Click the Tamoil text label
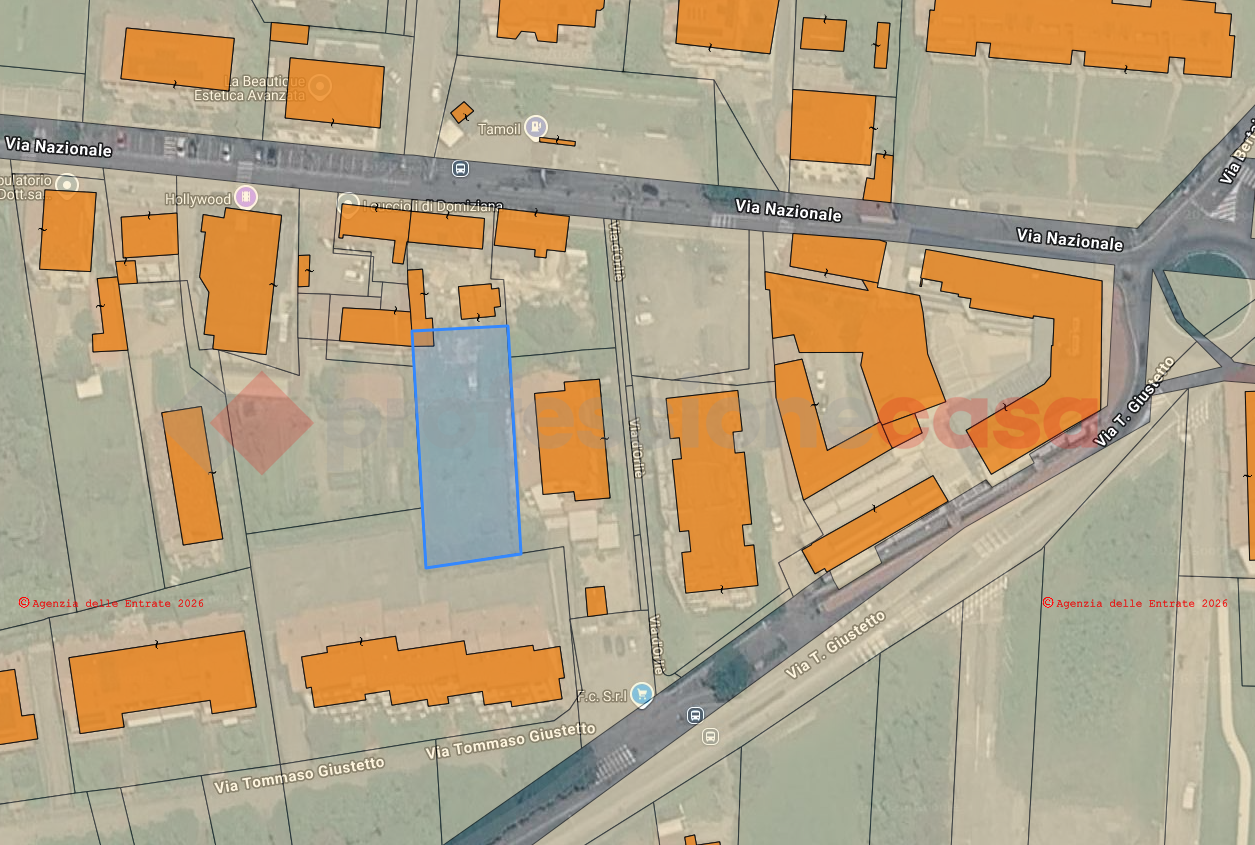Viewport: 1255px width, 845px height. pos(499,130)
